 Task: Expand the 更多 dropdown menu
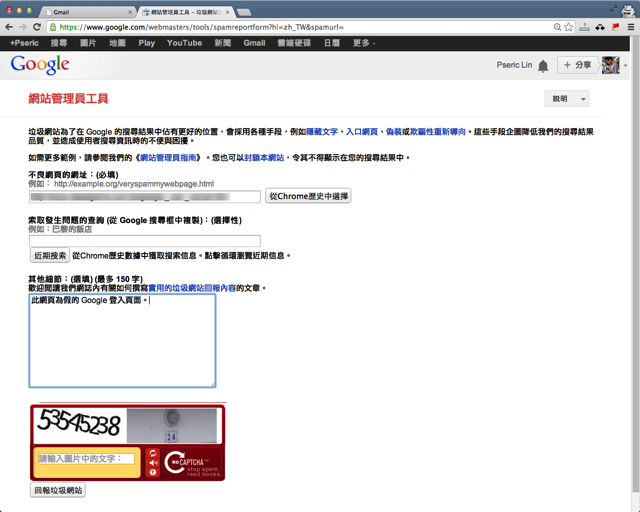(x=364, y=43)
